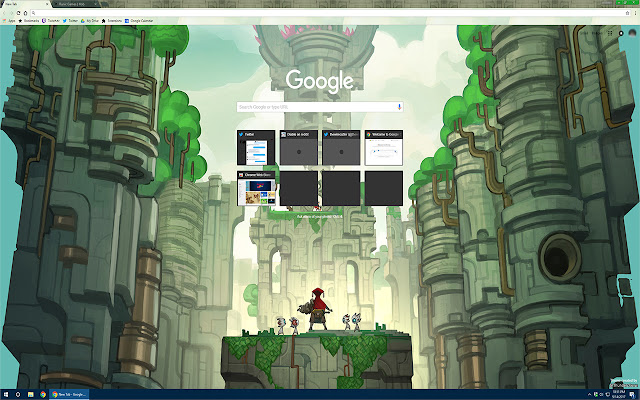Open the Google apps grid icon

pos(610,33)
